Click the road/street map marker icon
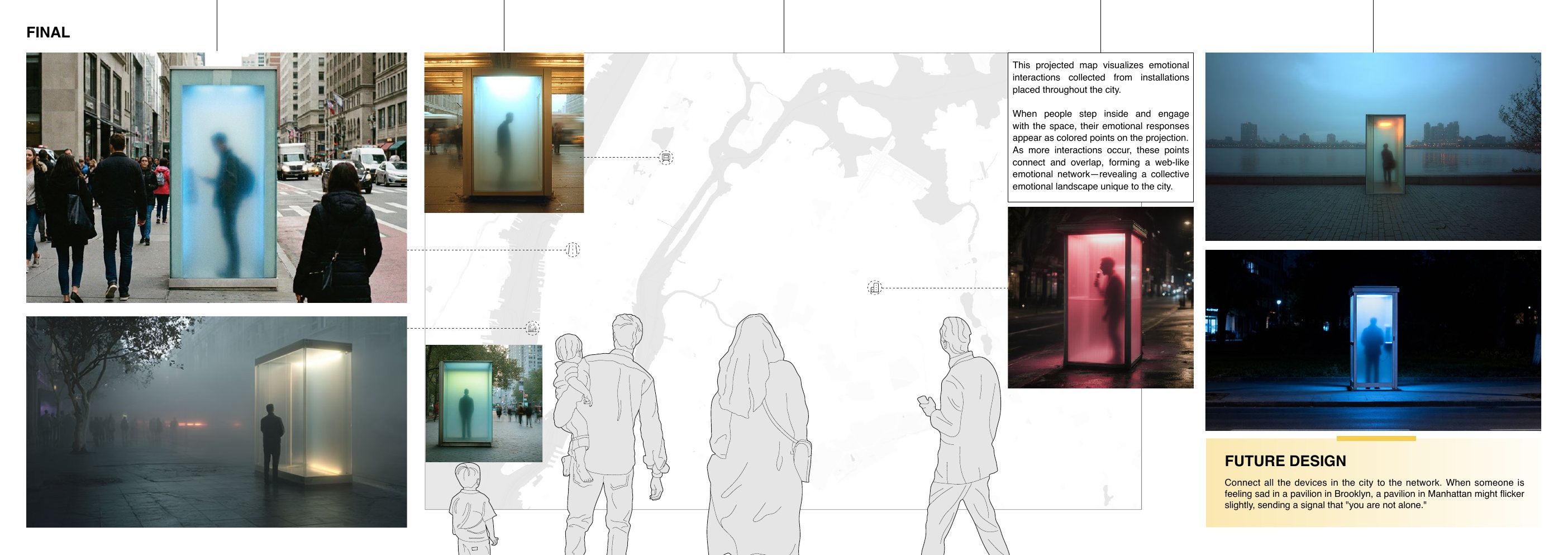 pos(572,250)
